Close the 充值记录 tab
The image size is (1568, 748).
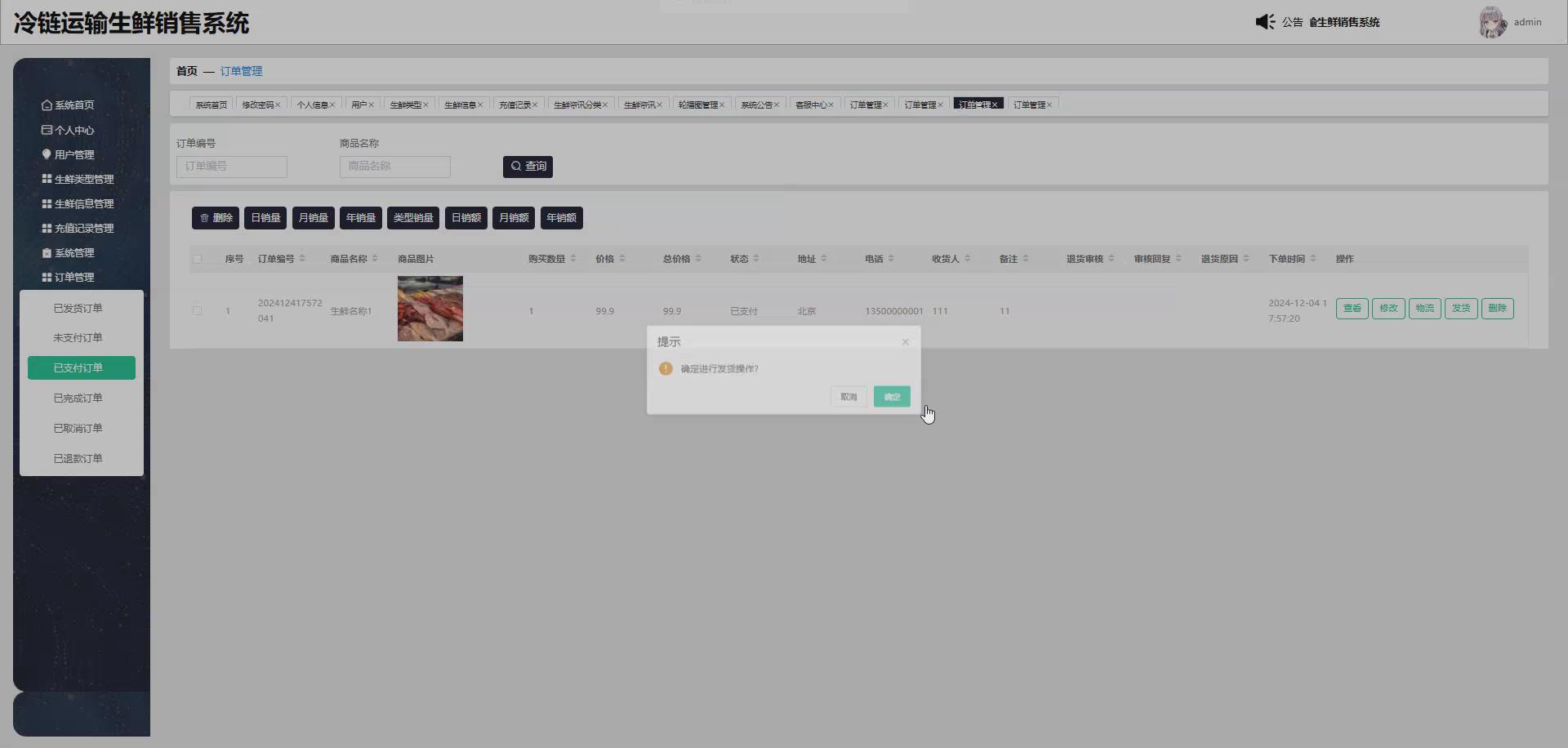pos(535,105)
